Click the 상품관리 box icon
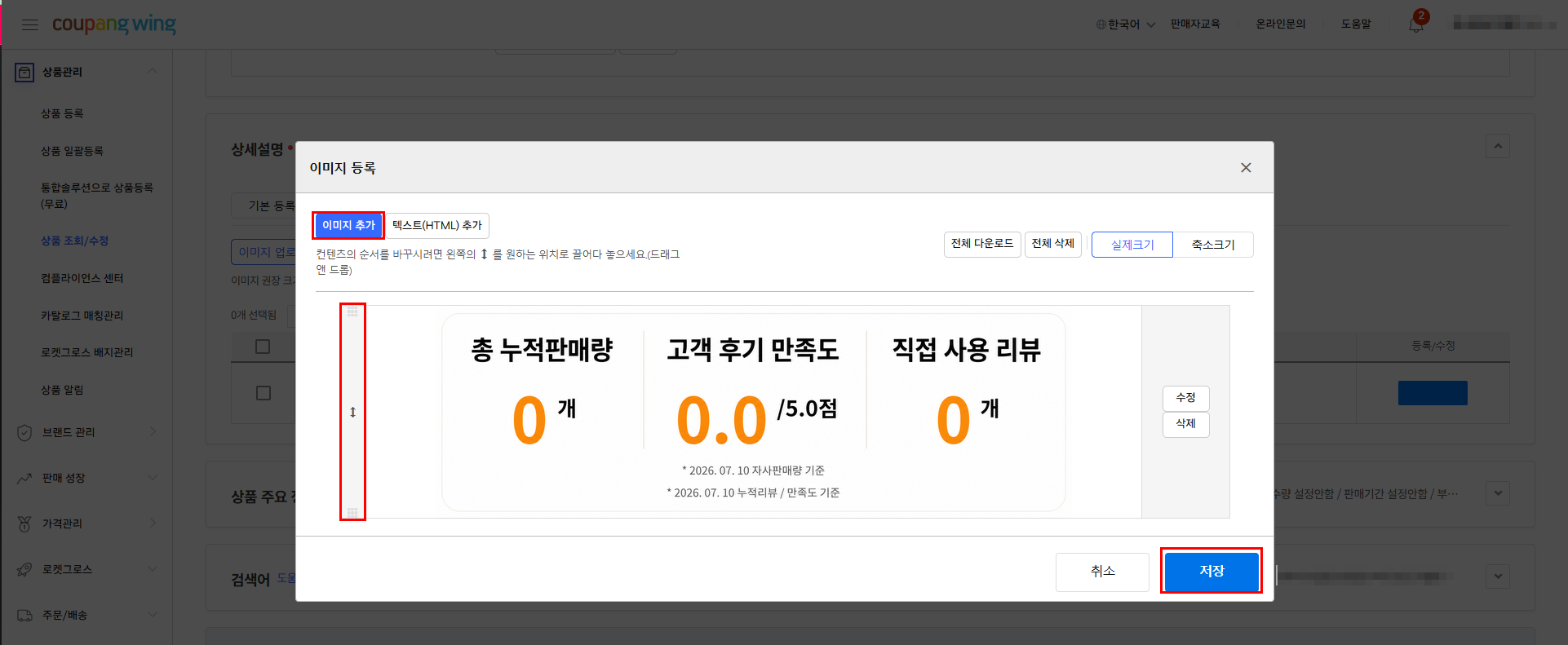Viewport: 1568px width, 645px height. click(24, 72)
